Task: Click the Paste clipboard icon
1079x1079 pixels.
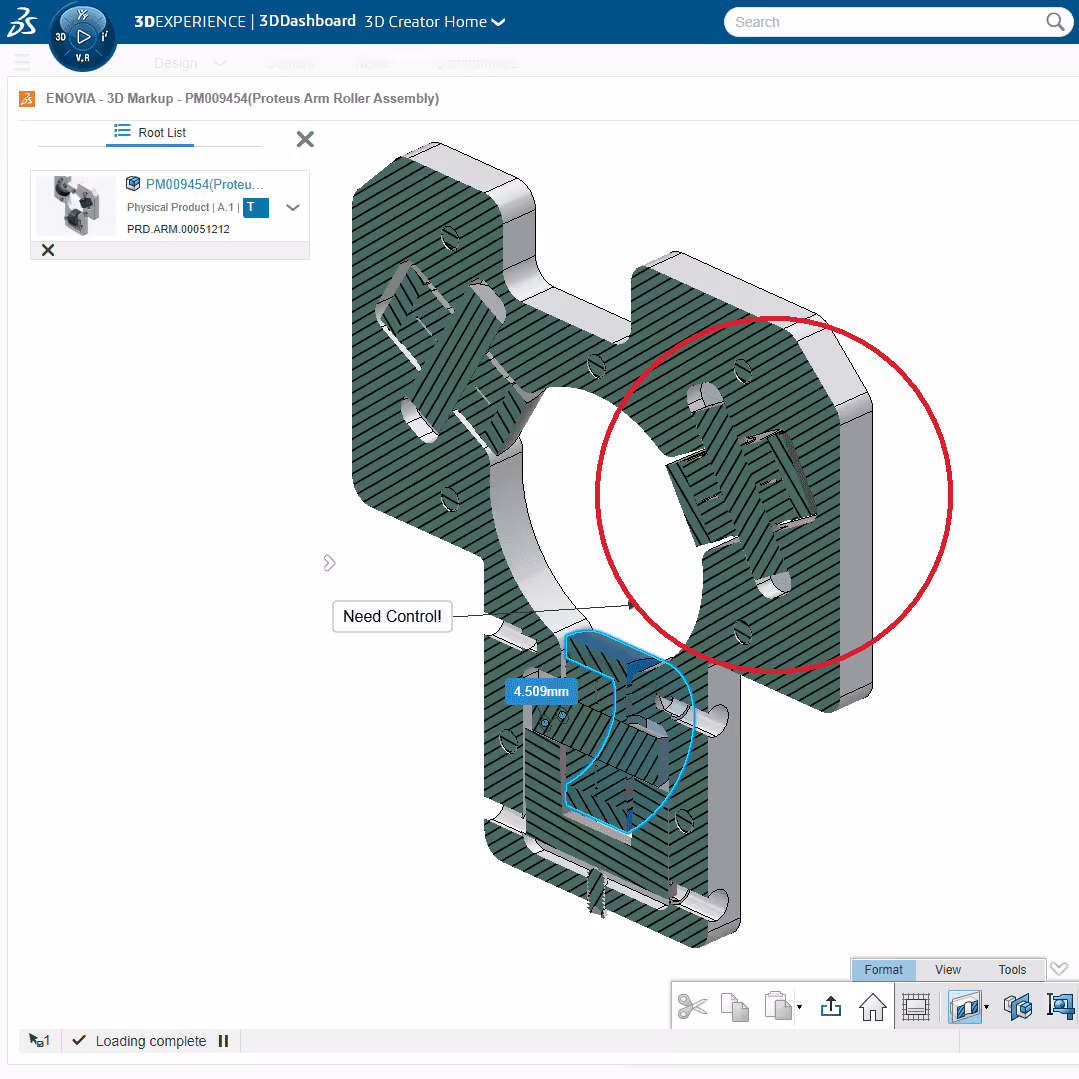Action: coord(778,1006)
